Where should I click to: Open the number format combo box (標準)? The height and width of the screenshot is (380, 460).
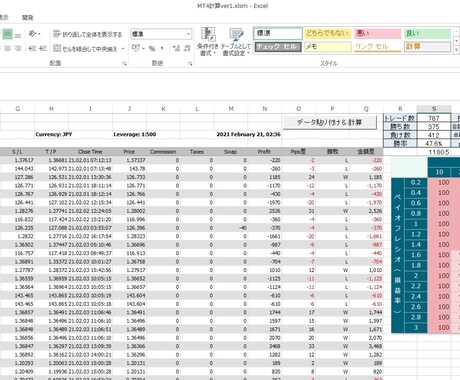click(x=161, y=34)
